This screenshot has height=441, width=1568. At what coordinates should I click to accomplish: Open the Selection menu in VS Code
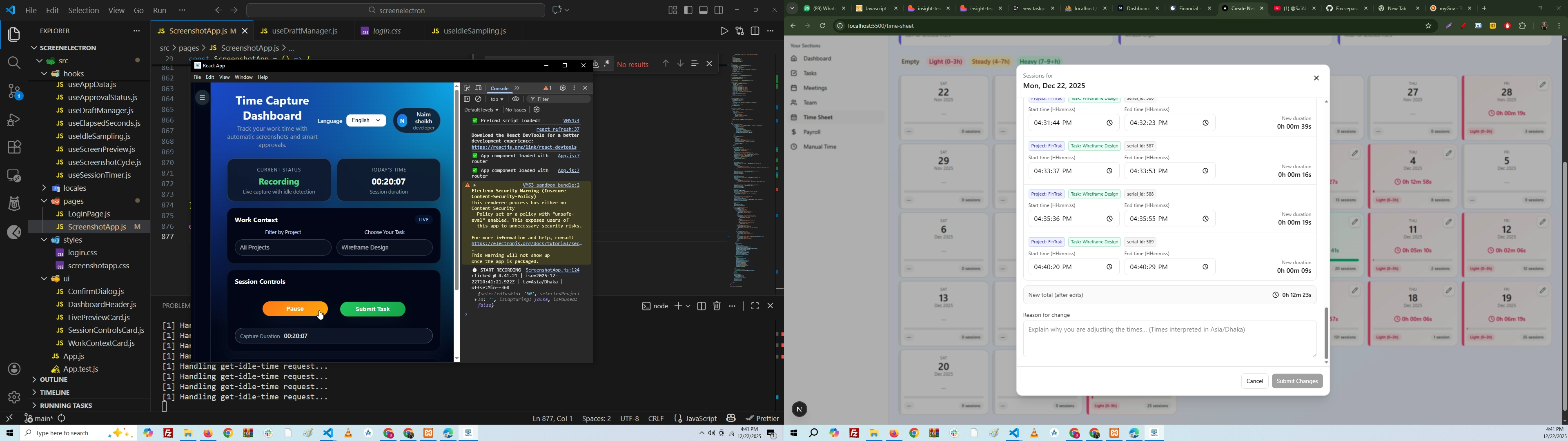pos(83,10)
